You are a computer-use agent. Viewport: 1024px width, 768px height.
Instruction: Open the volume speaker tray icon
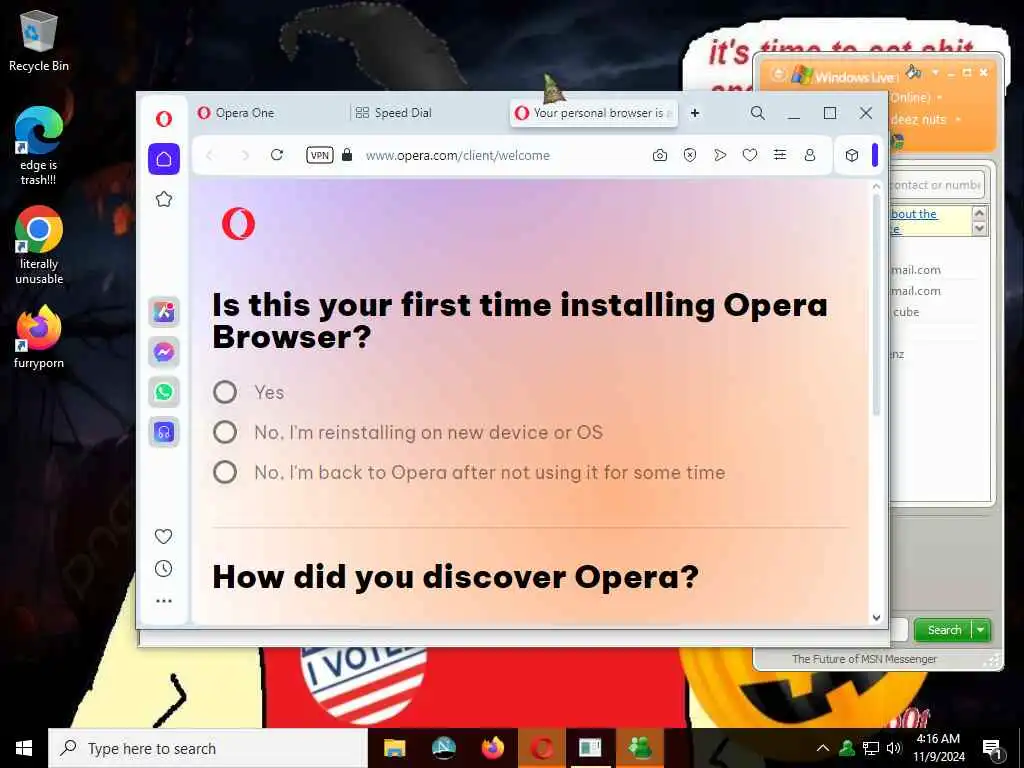coord(893,748)
